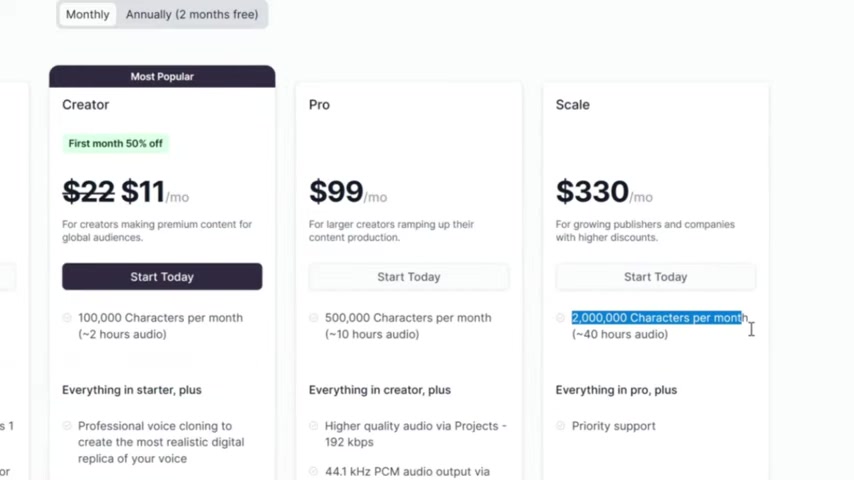Image resolution: width=854 pixels, height=480 pixels.
Task: Click check icon next to Priority support
Action: pyautogui.click(x=560, y=426)
